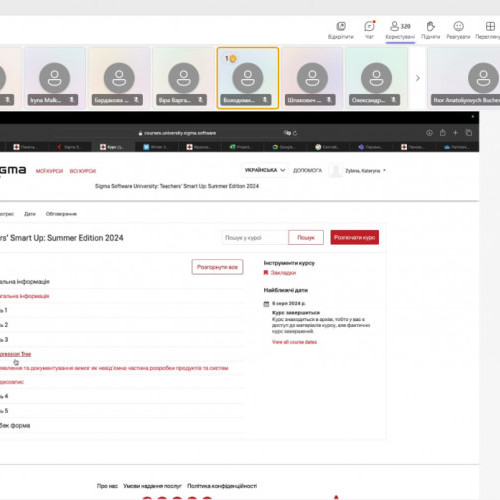Open the browser tab overview icon
Image resolution: width=500 pixels, height=500 pixels.
point(469,133)
